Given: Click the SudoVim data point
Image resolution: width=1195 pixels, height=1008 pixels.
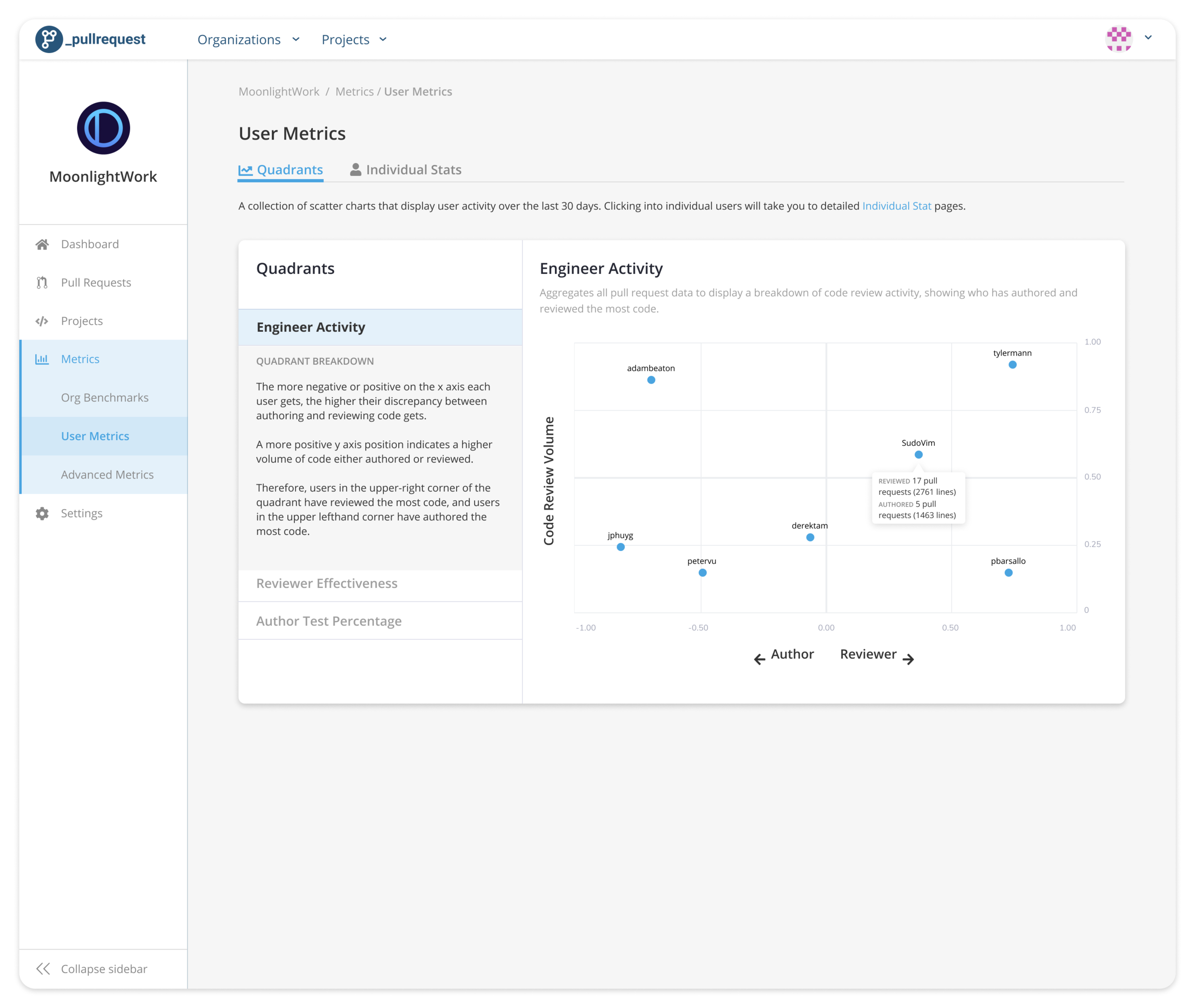Looking at the screenshot, I should (x=919, y=455).
